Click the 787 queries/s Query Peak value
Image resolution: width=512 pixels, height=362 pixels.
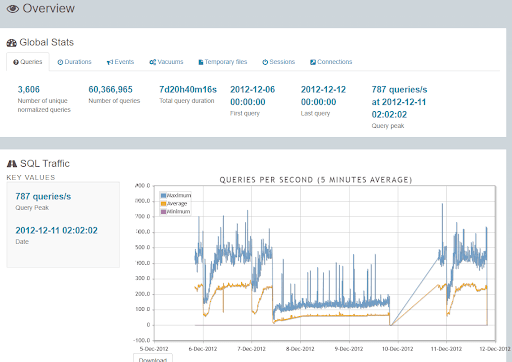coord(43,197)
